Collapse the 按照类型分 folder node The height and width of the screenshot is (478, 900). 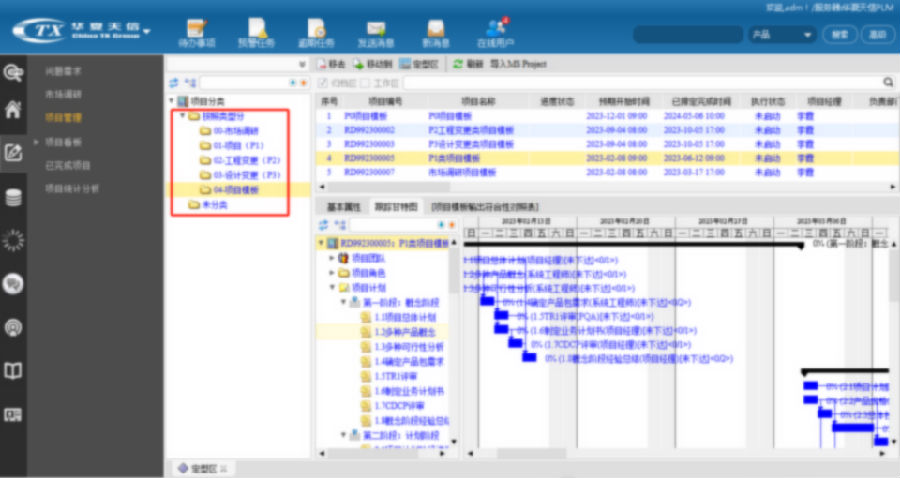(x=183, y=116)
